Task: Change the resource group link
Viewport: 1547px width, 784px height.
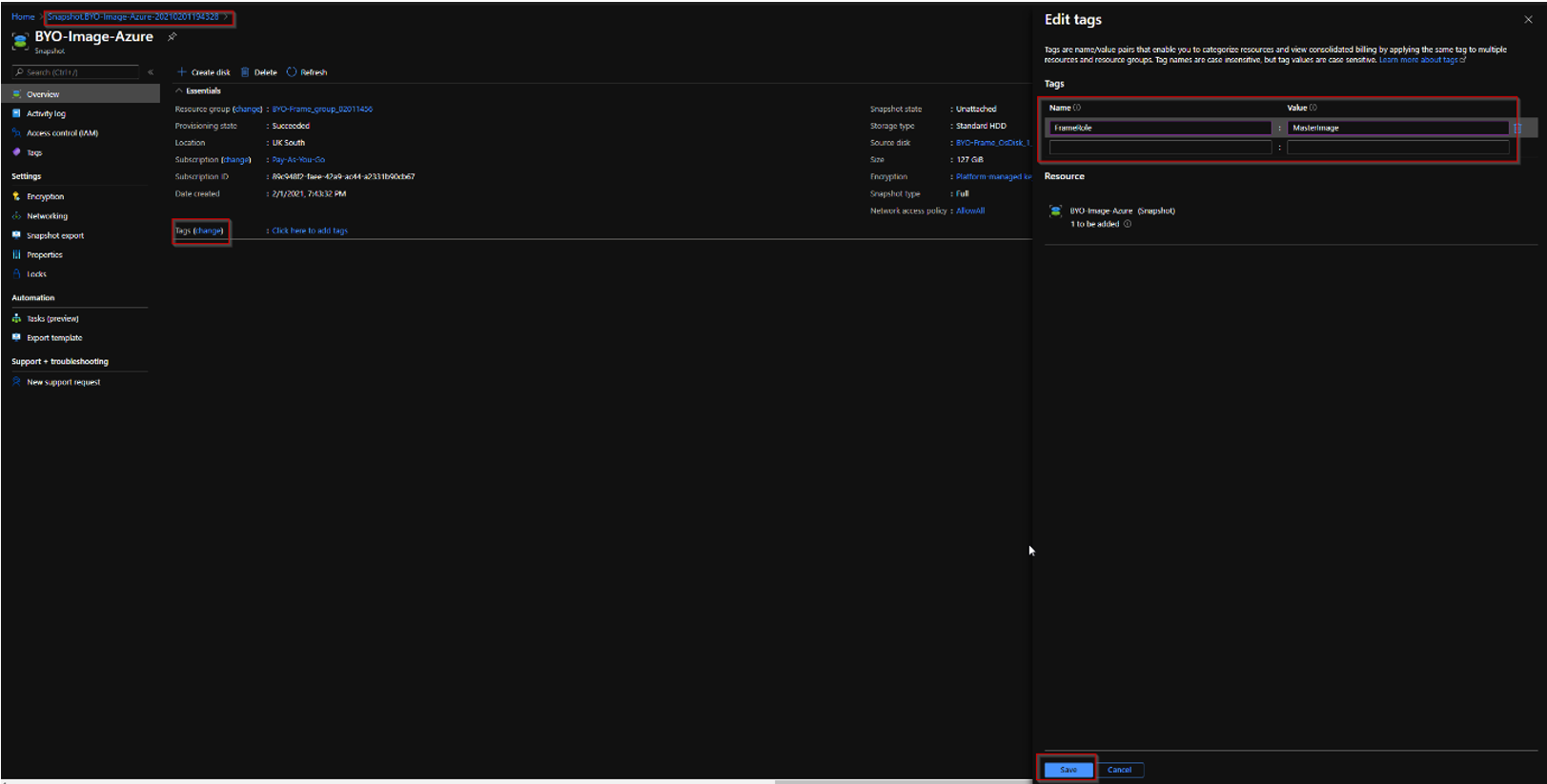Action: (248, 110)
